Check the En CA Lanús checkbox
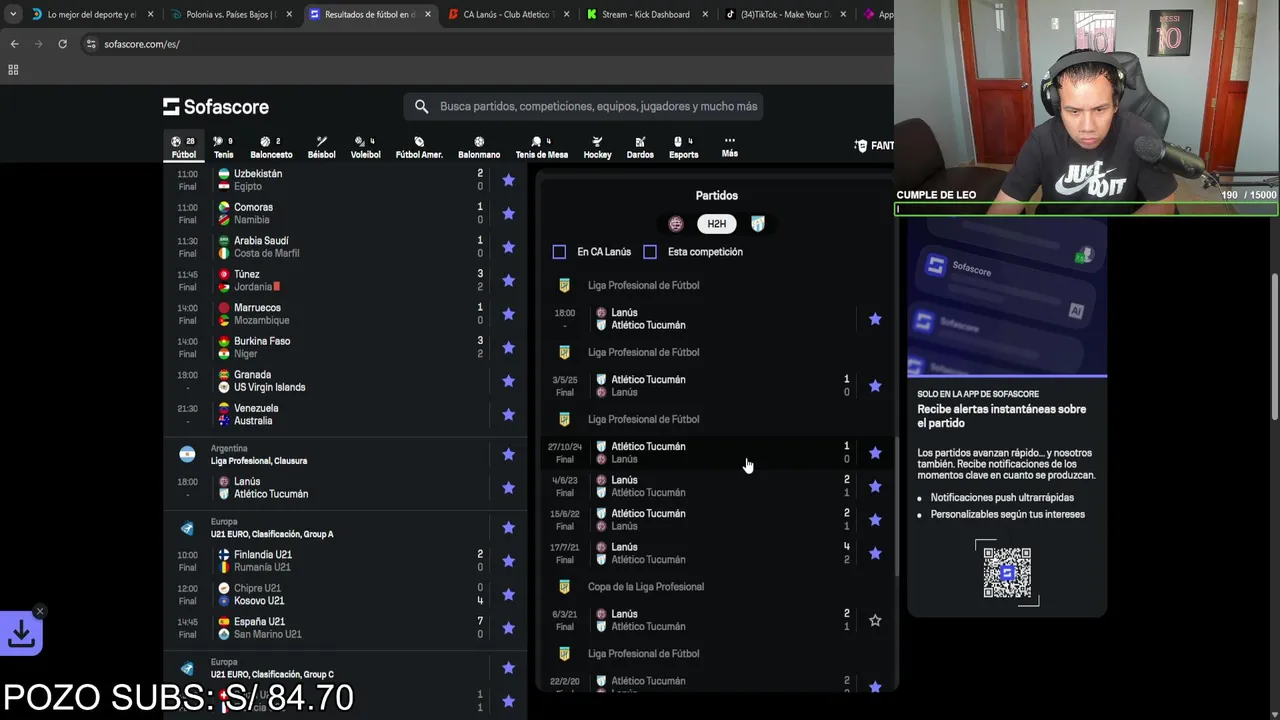The width and height of the screenshot is (1280, 720). (559, 252)
